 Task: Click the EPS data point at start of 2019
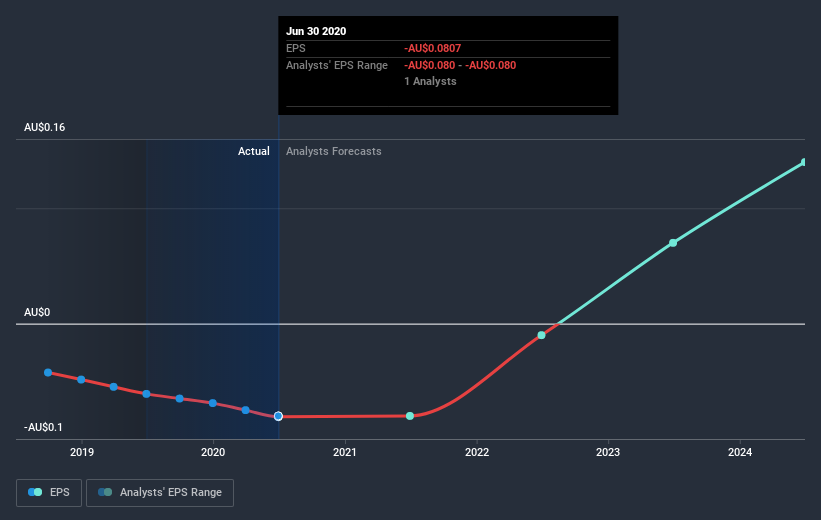click(81, 380)
